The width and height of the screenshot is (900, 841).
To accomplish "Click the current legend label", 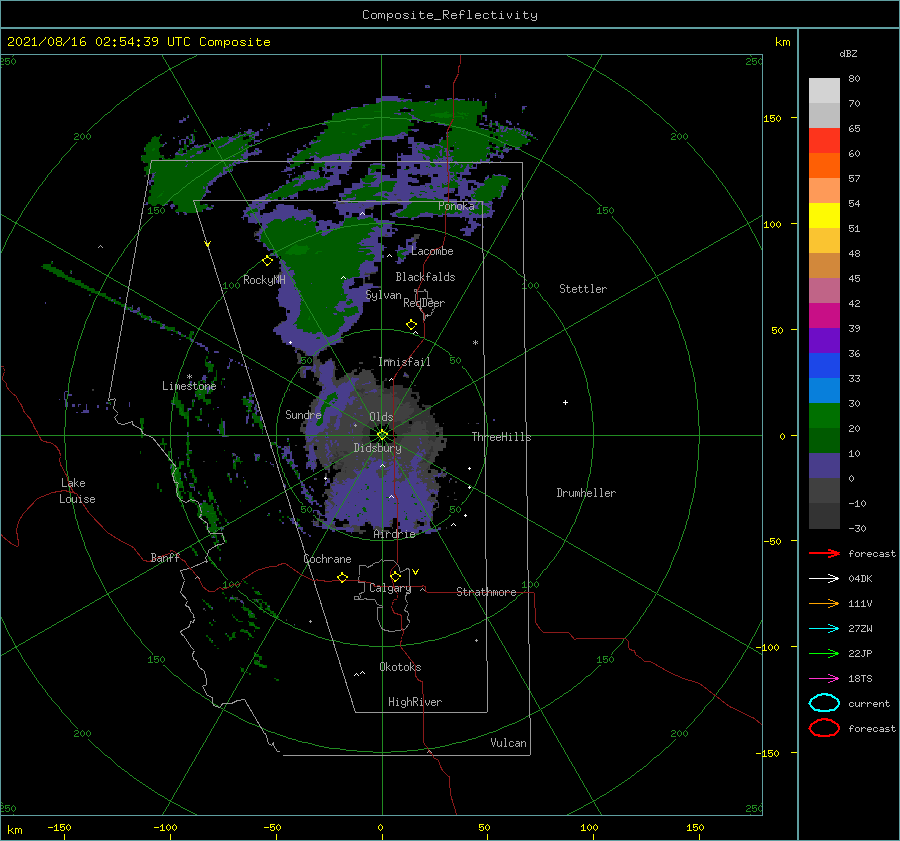I will [x=868, y=704].
